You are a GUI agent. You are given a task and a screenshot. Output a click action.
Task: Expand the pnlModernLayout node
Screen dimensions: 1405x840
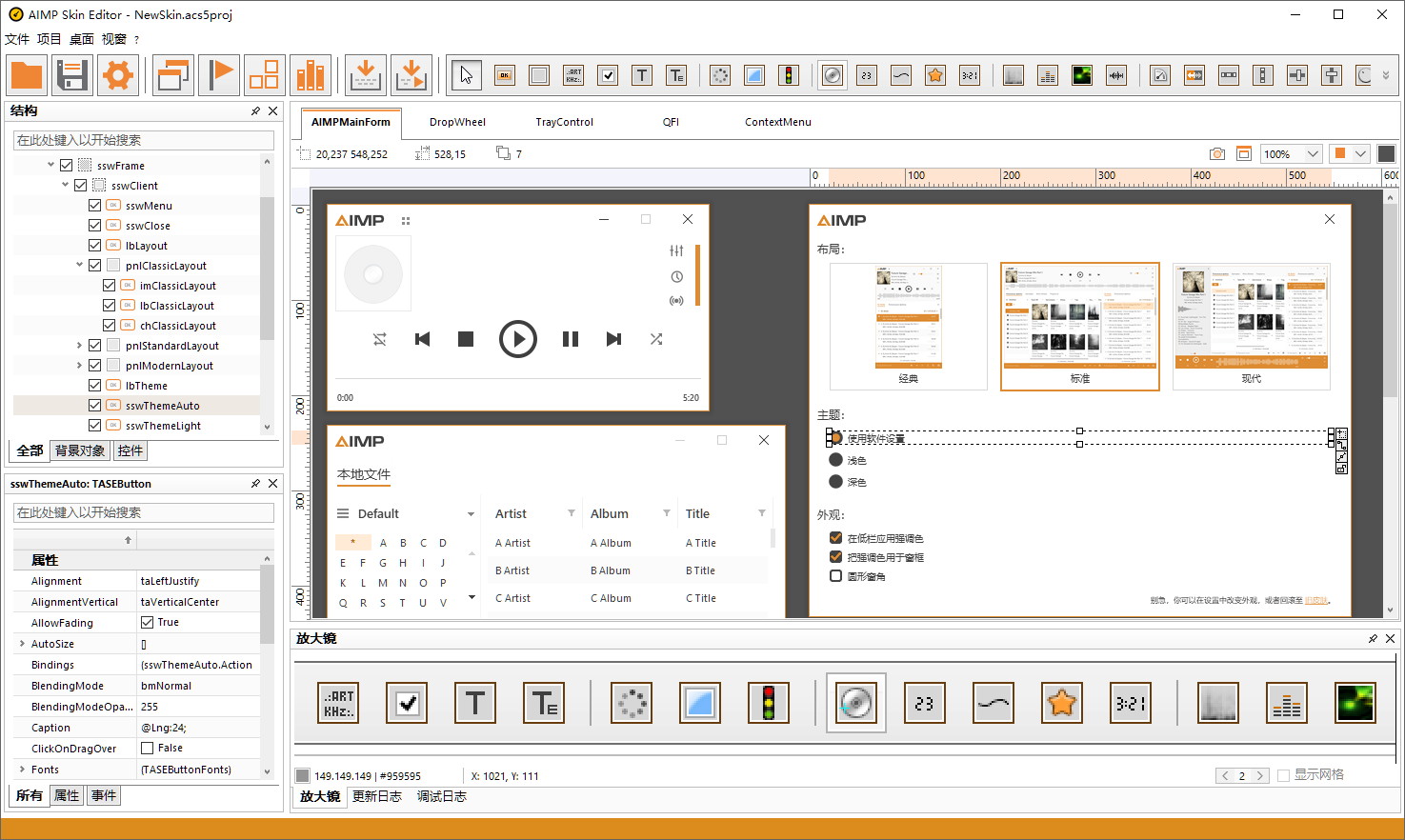[79, 365]
